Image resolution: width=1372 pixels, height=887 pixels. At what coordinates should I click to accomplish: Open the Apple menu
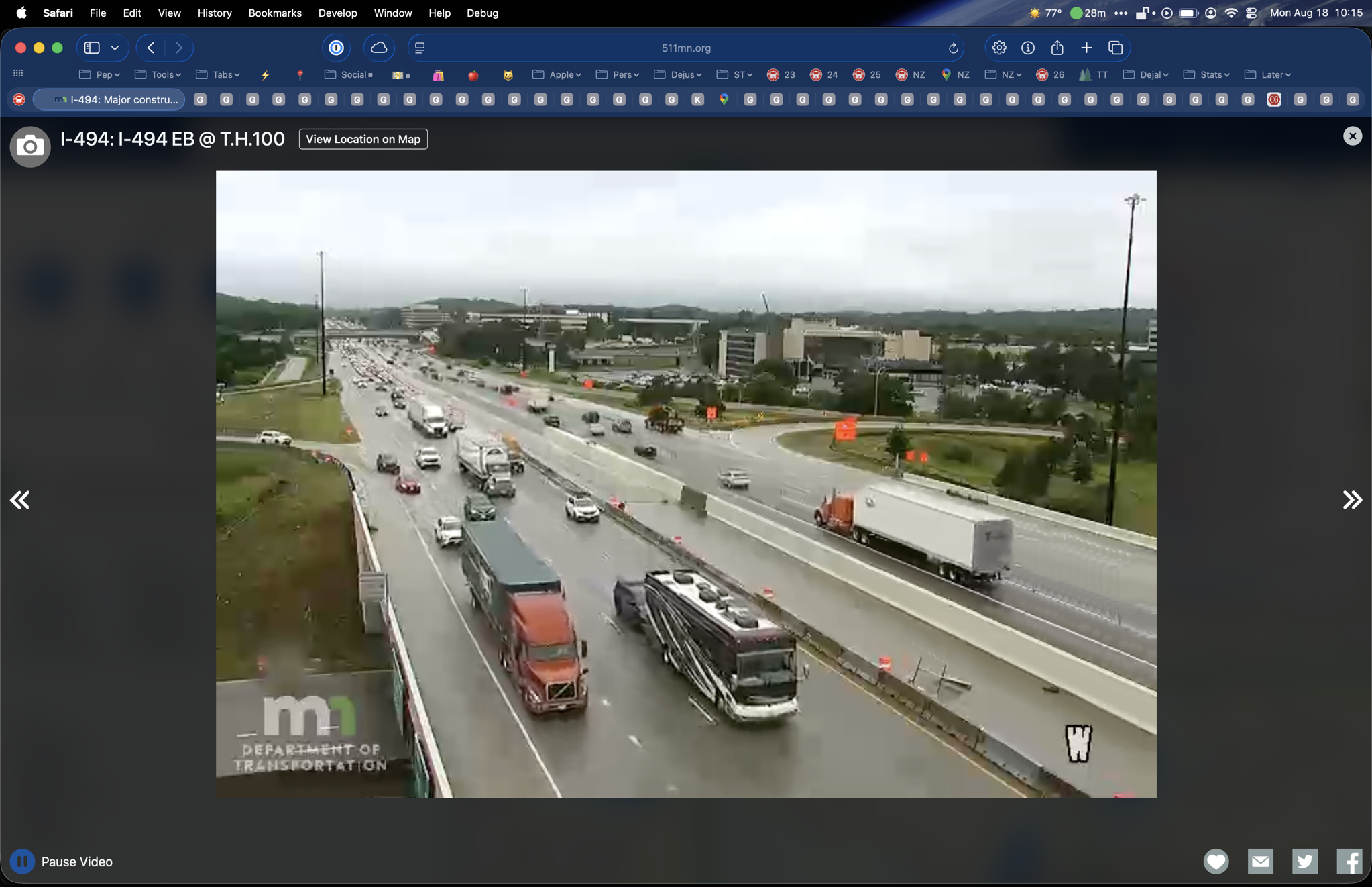[21, 13]
